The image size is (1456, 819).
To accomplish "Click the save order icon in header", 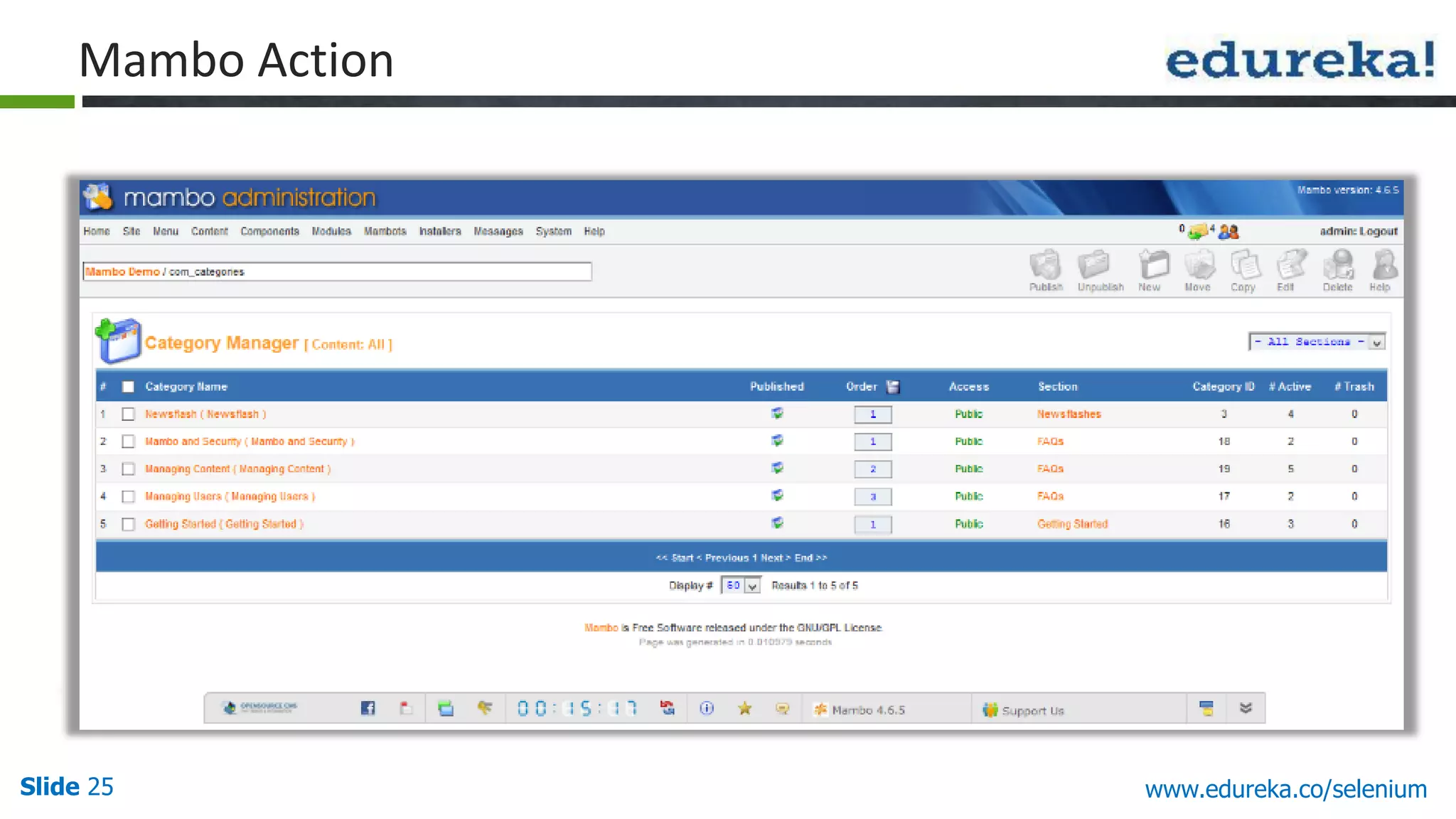I will (894, 387).
